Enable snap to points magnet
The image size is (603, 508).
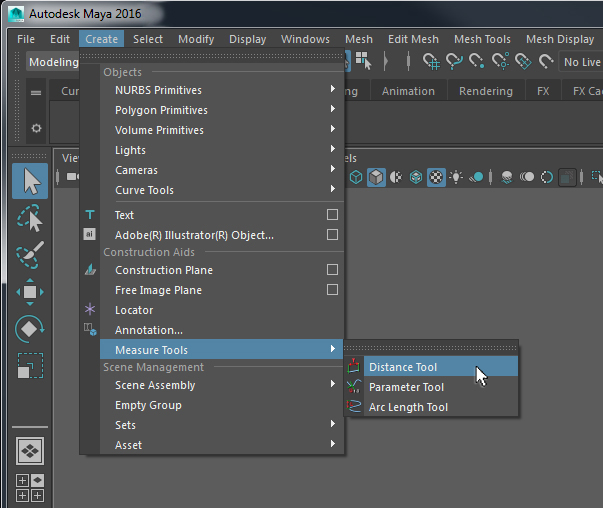tap(476, 62)
